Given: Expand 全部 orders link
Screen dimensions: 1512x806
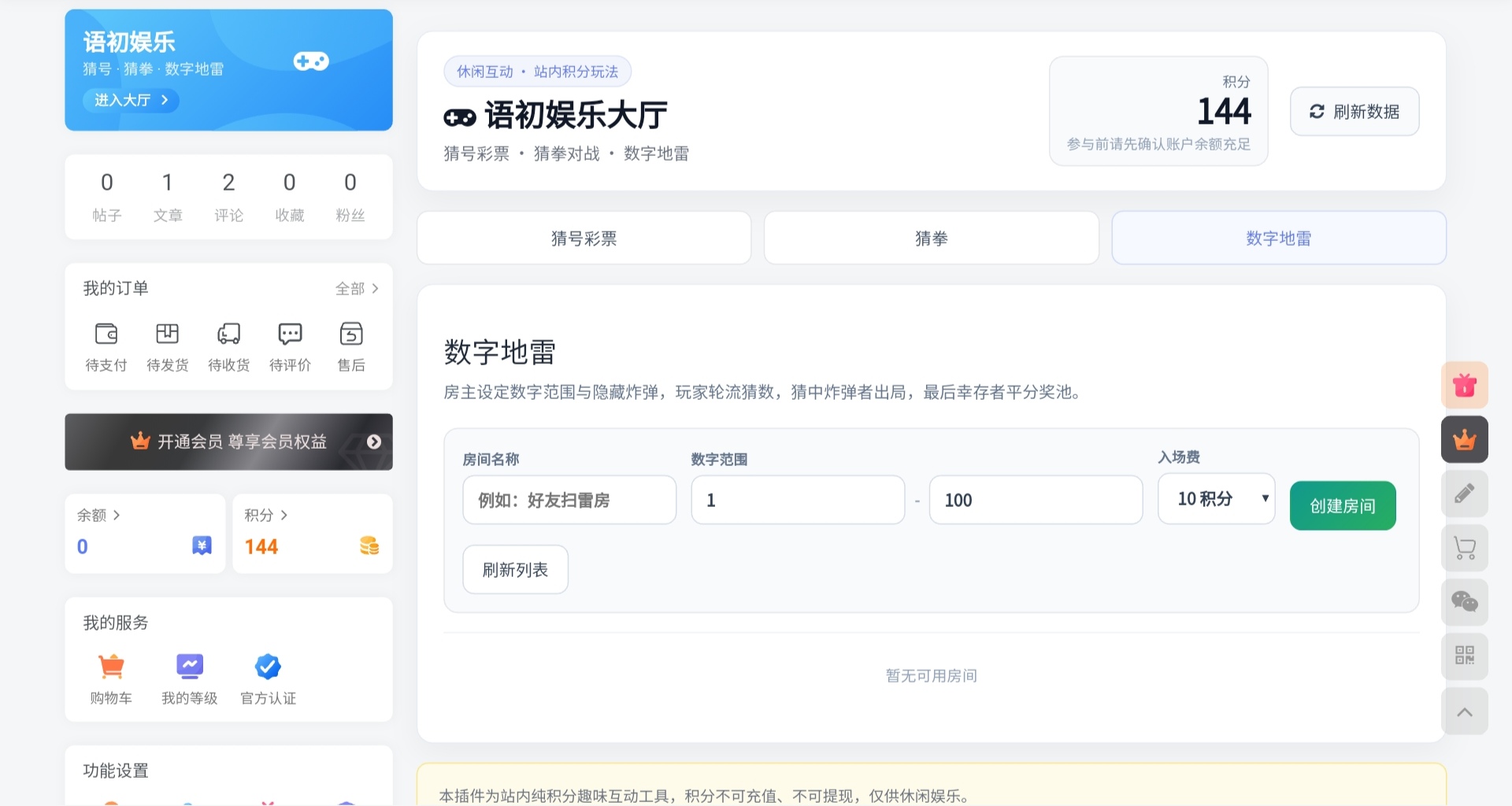Looking at the screenshot, I should point(357,289).
